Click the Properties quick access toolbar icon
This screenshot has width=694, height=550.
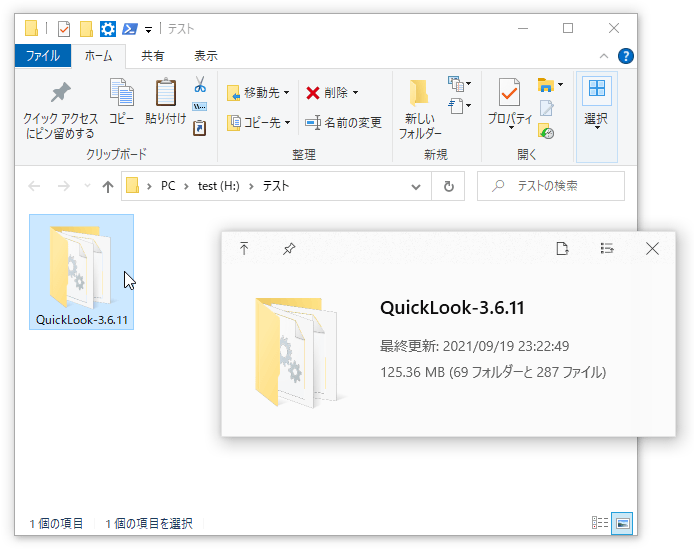tap(64, 29)
